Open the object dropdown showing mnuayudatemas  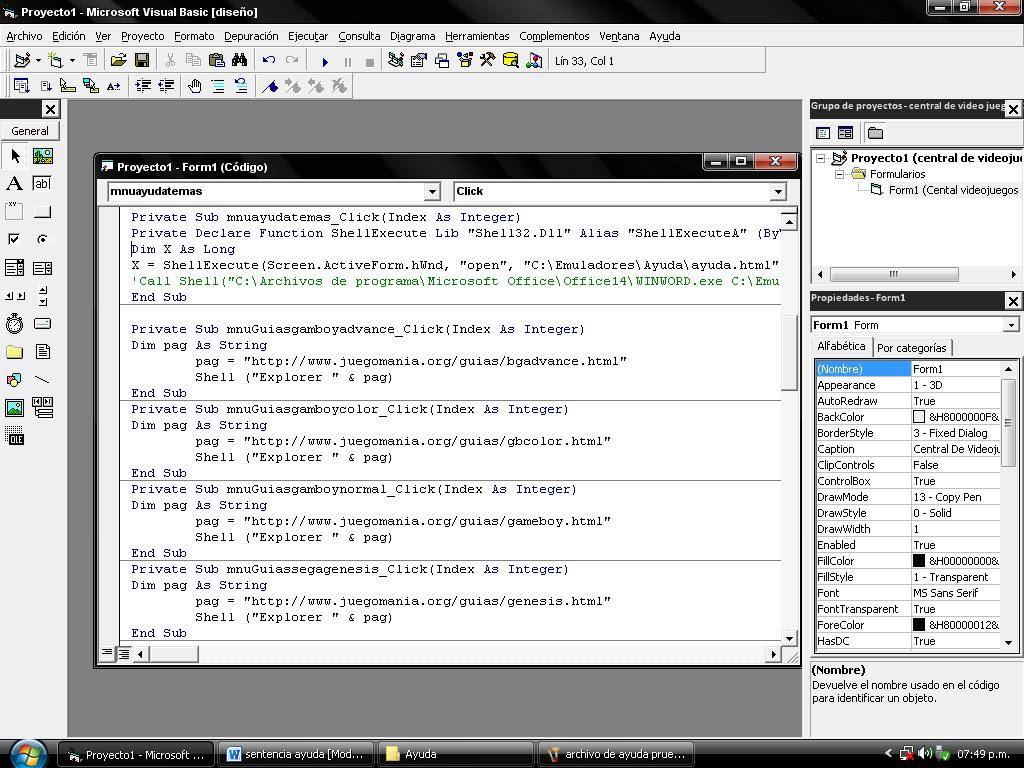(x=432, y=191)
